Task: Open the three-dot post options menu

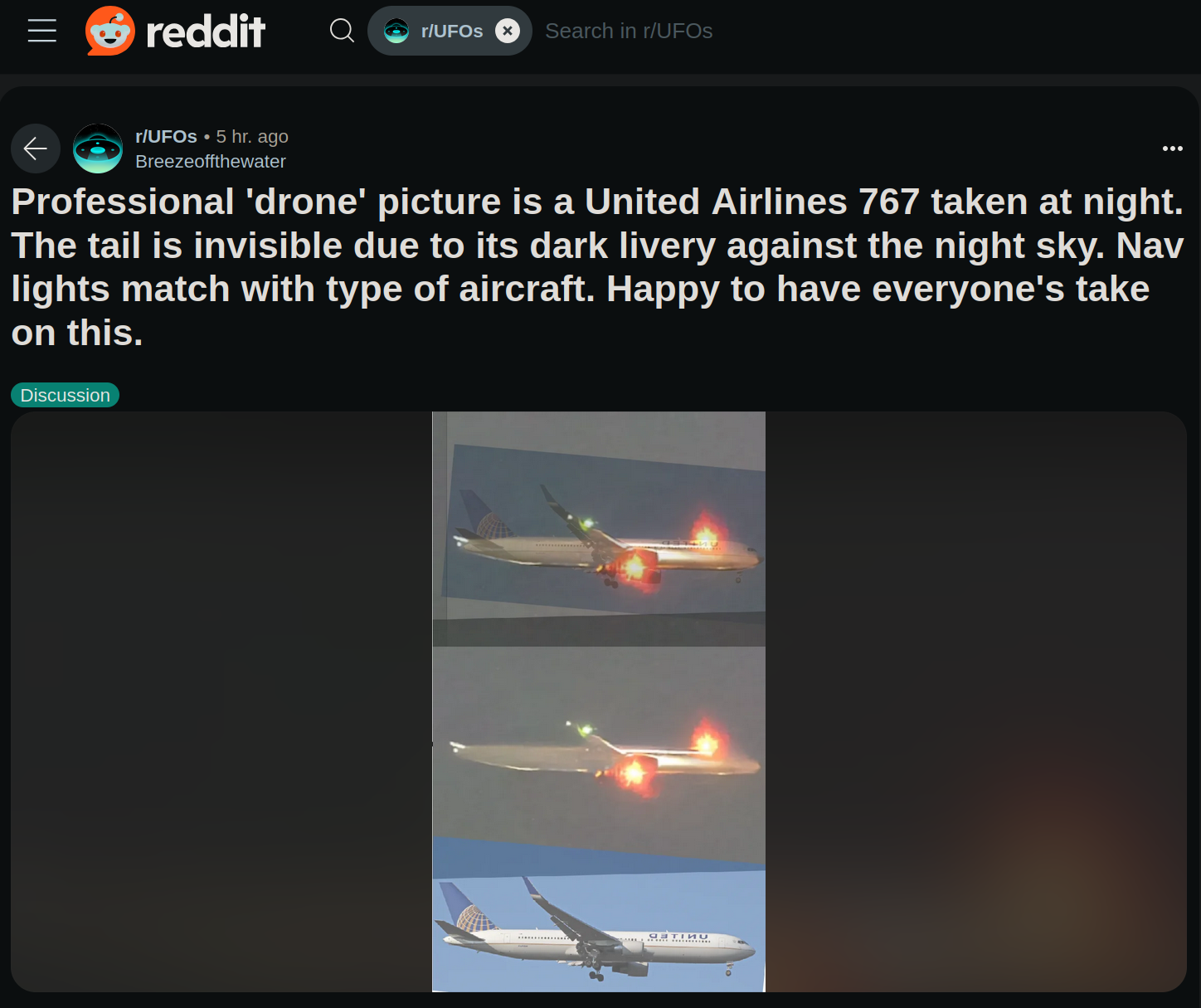Action: click(x=1173, y=149)
